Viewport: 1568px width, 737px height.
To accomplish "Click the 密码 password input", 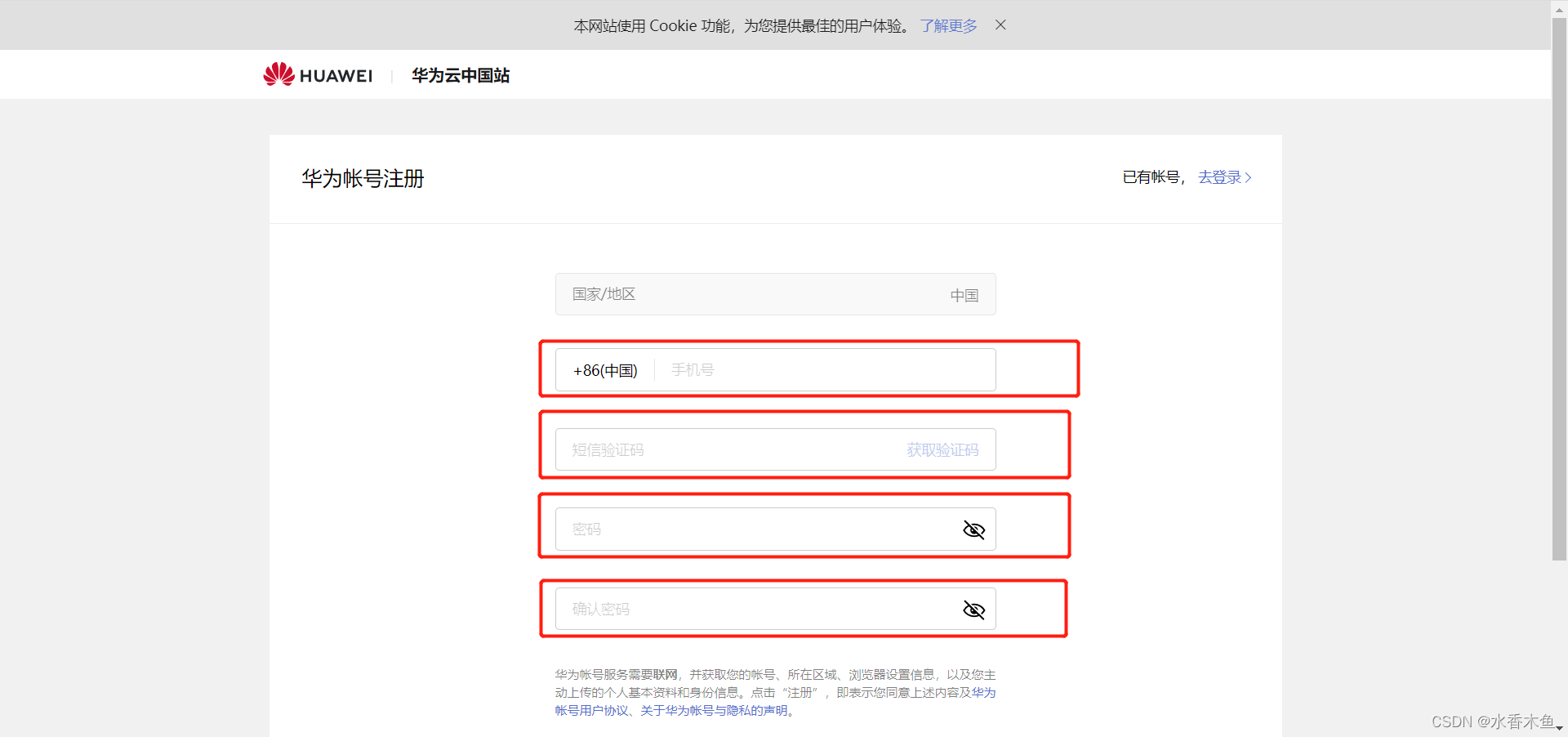I will [735, 529].
